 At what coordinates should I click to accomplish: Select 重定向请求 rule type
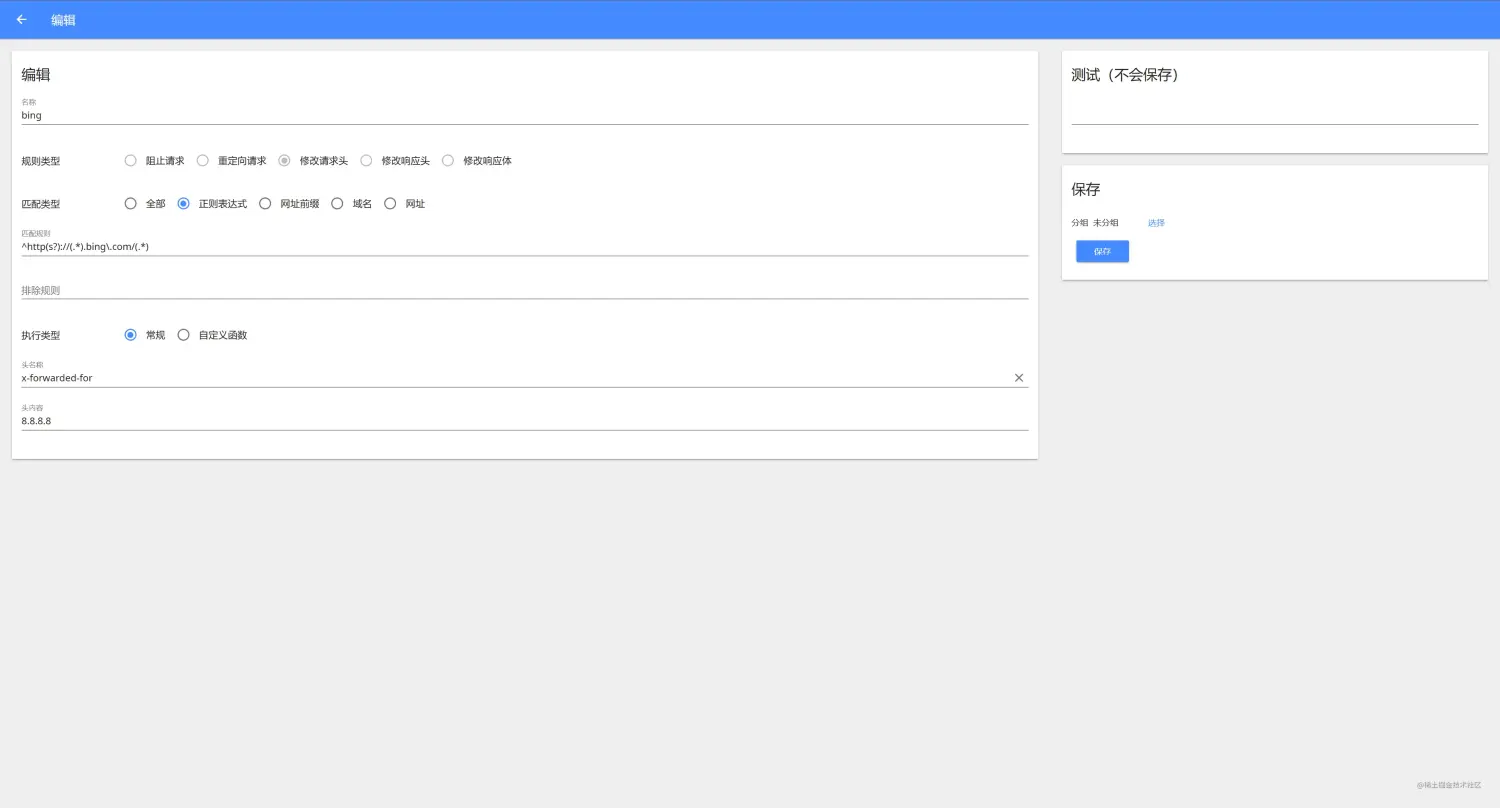coord(203,161)
